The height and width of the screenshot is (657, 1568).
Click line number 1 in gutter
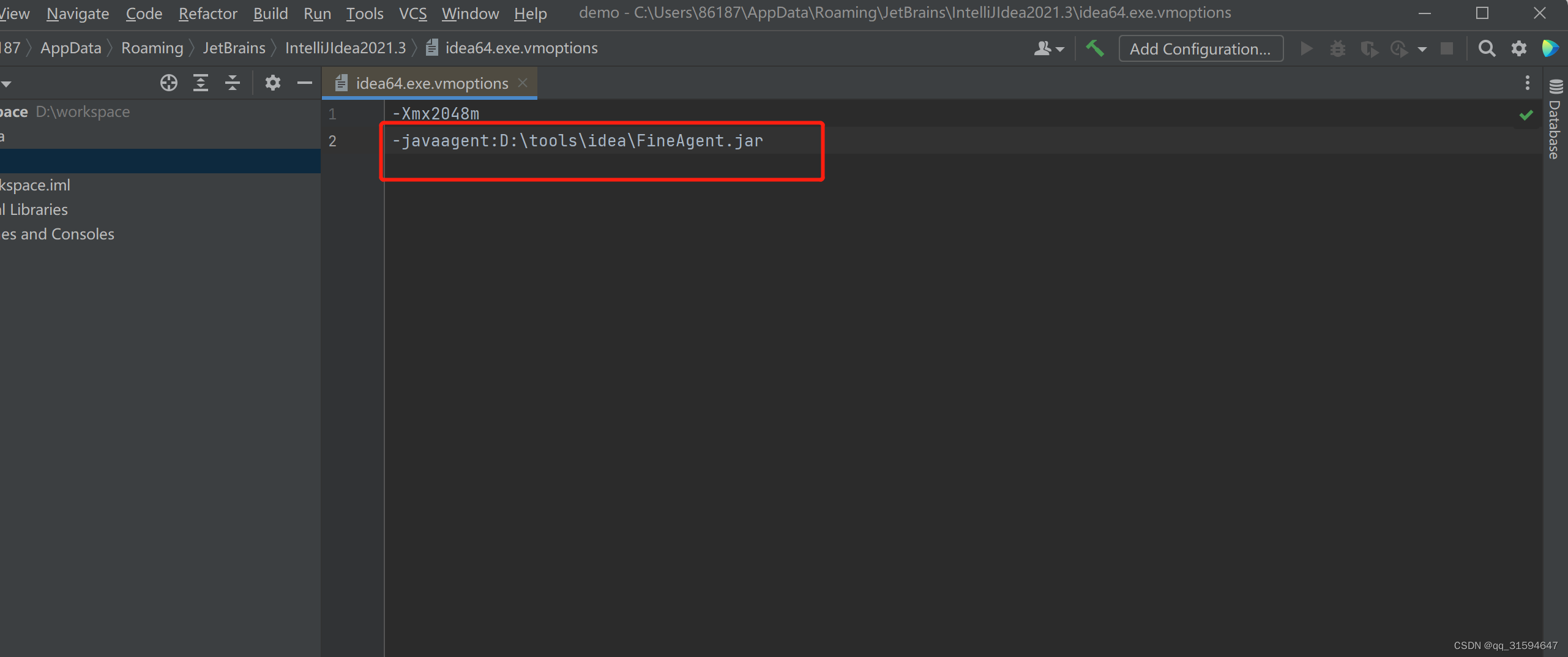coord(332,114)
